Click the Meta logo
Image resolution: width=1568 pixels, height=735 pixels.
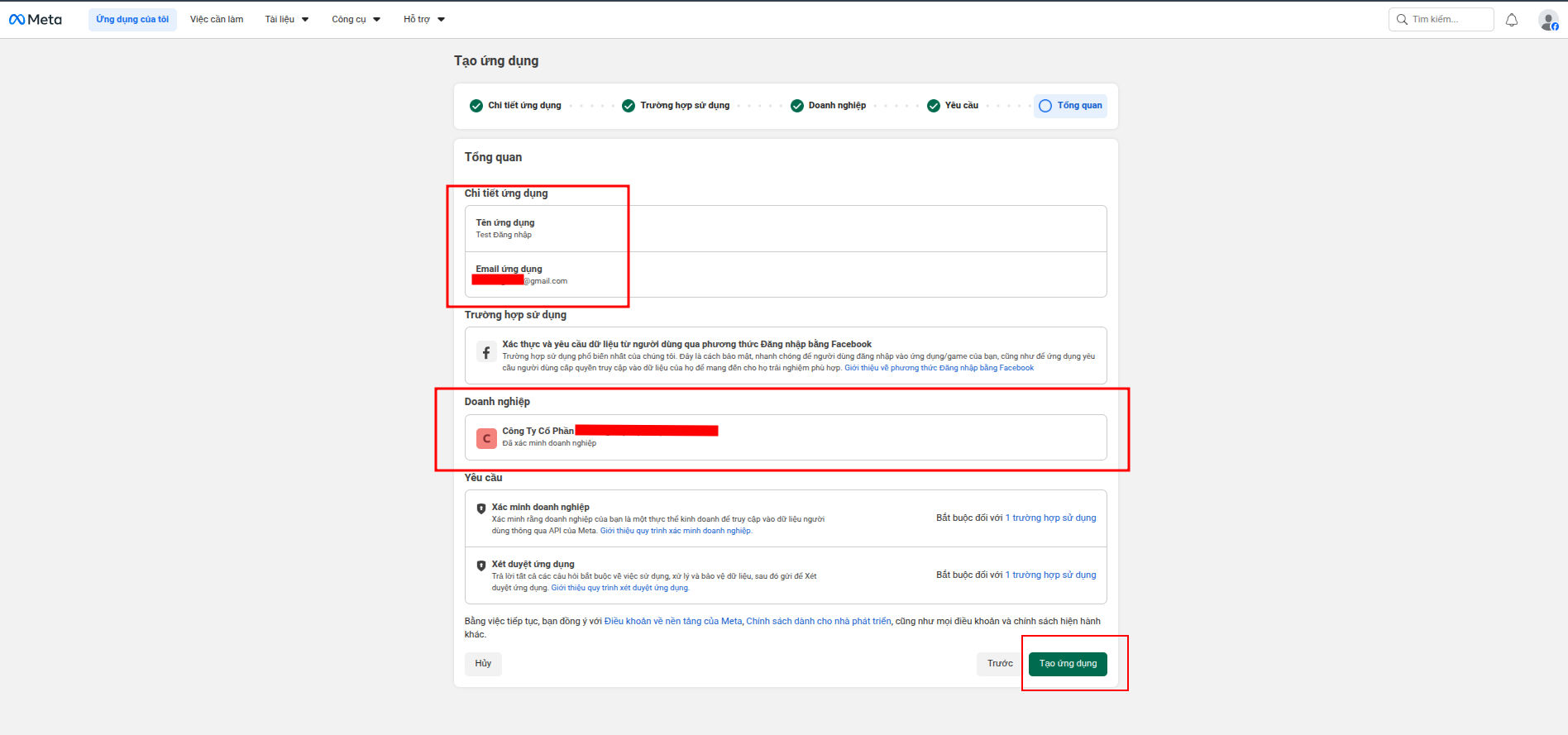pos(36,19)
